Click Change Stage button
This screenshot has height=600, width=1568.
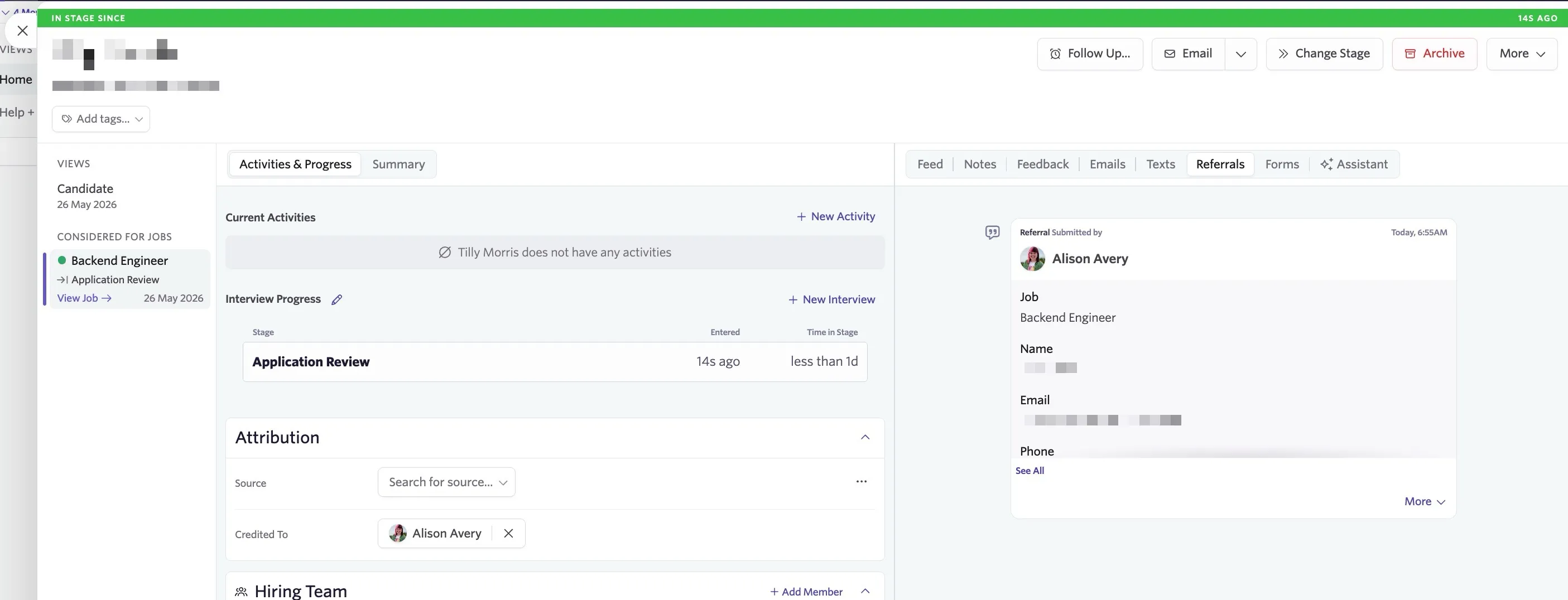pyautogui.click(x=1324, y=54)
